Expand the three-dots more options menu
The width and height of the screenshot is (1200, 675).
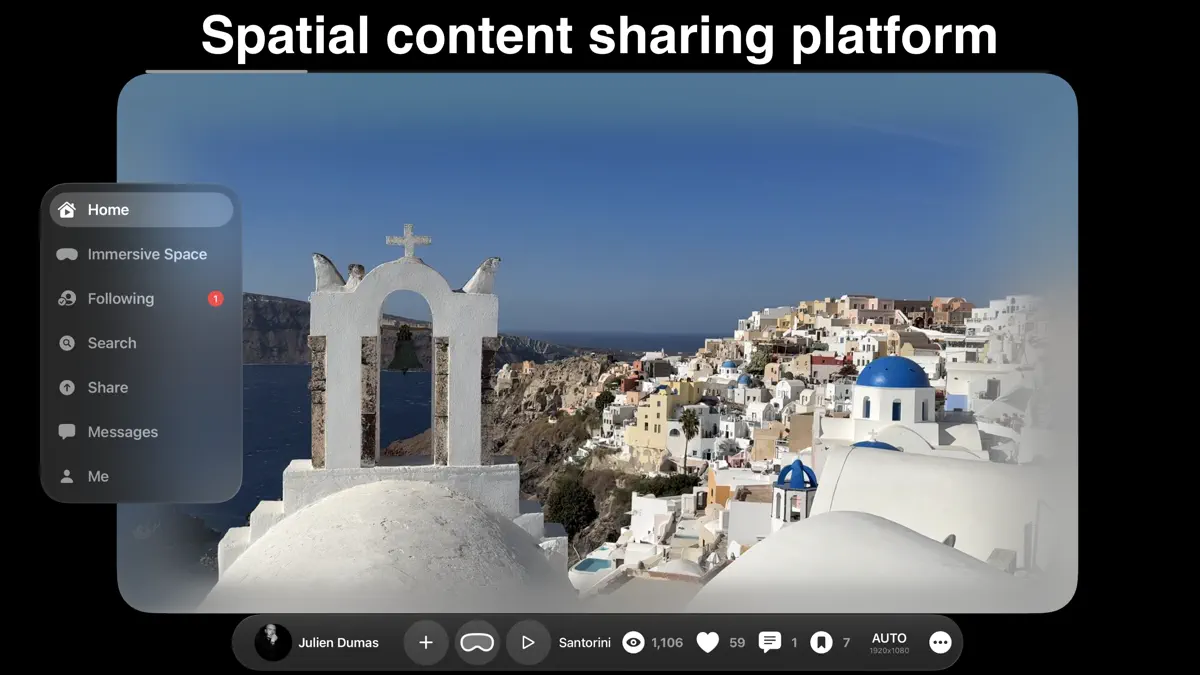pyautogui.click(x=940, y=643)
